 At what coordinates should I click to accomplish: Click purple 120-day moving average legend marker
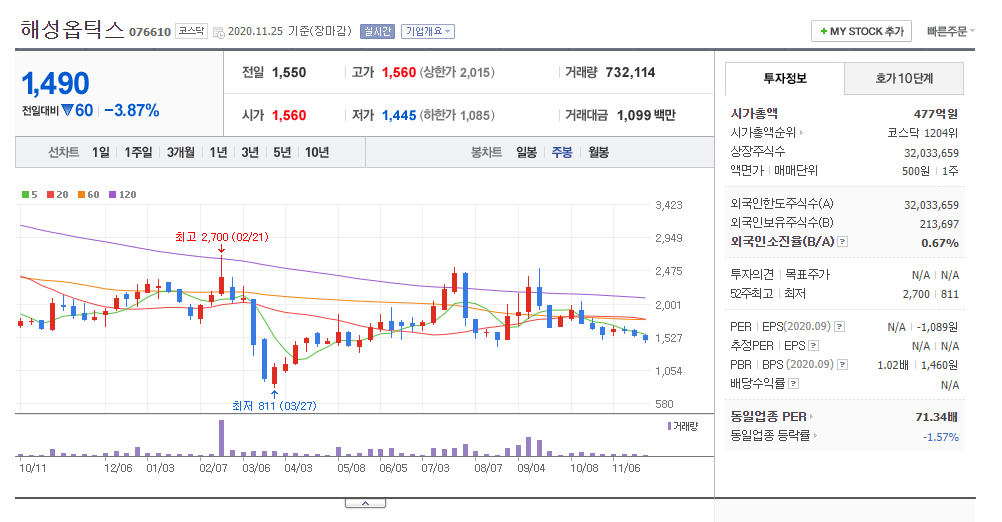point(112,195)
